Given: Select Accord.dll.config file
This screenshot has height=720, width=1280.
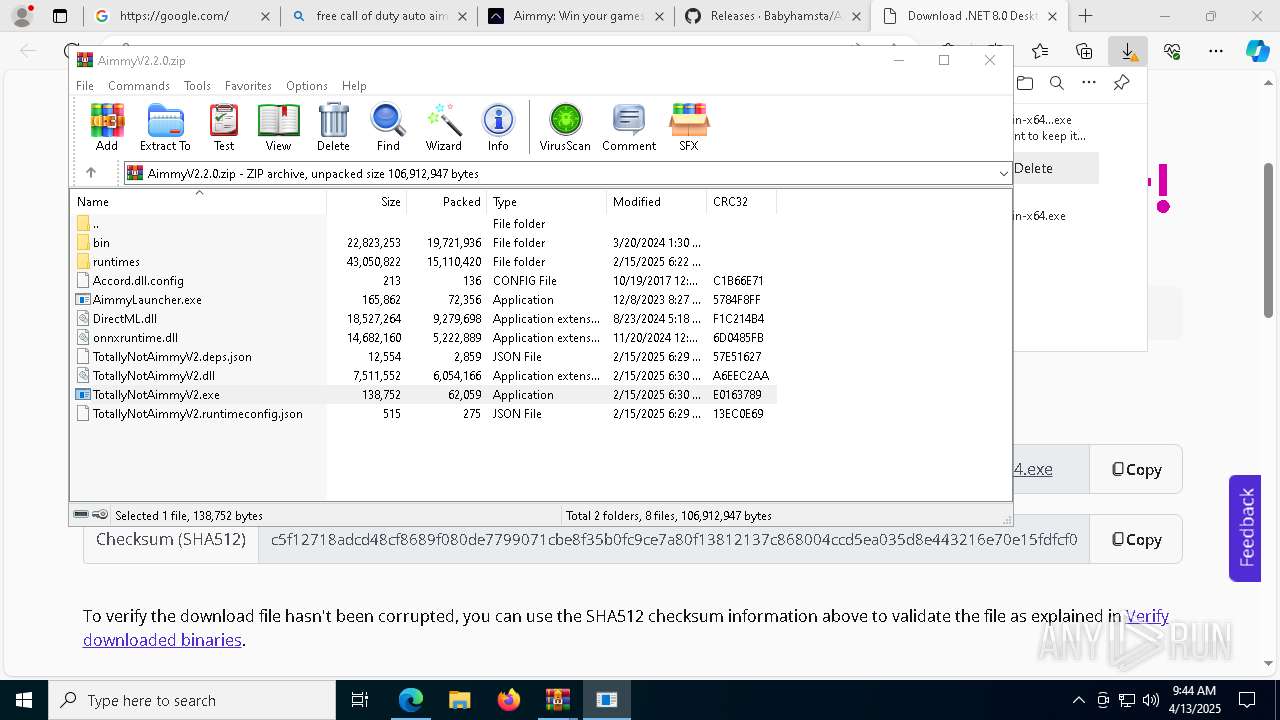Looking at the screenshot, I should coord(425,281).
